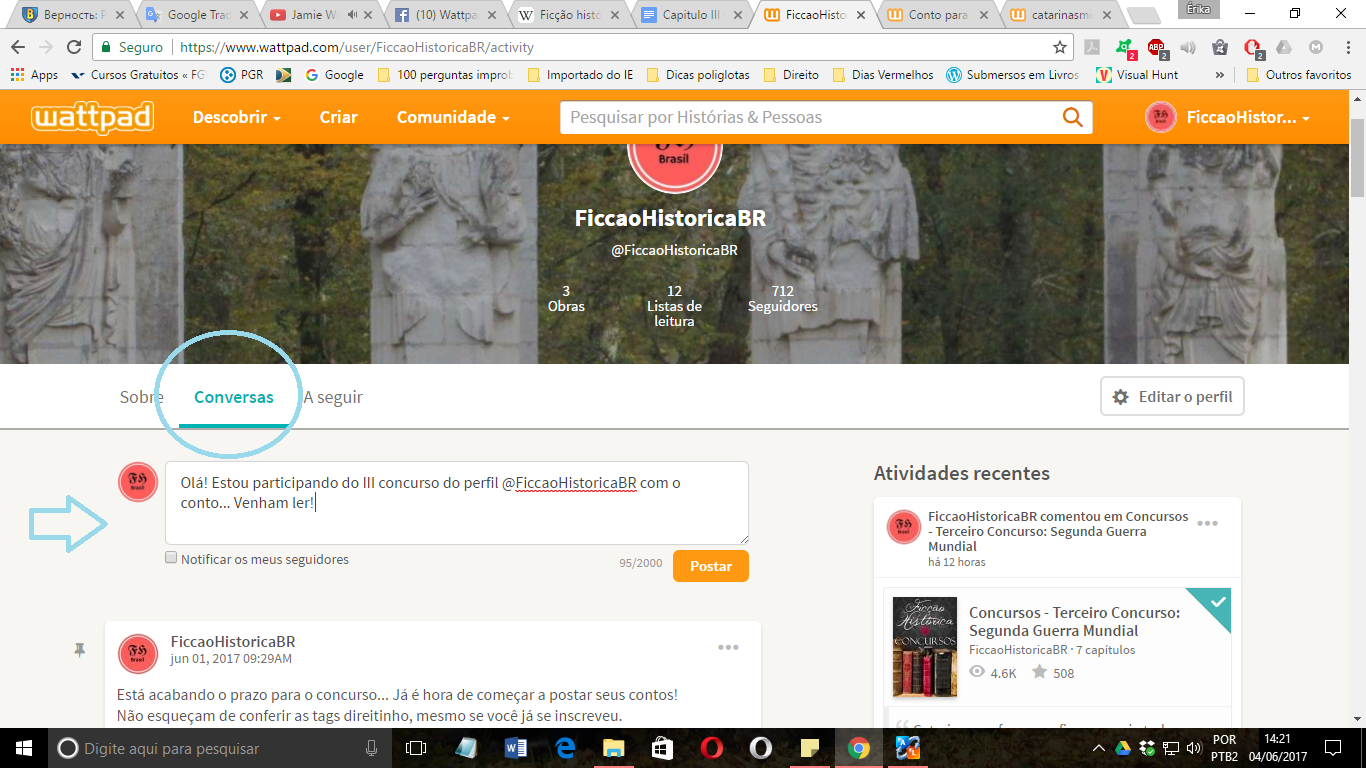Open Opera browser from taskbar

pyautogui.click(x=712, y=748)
